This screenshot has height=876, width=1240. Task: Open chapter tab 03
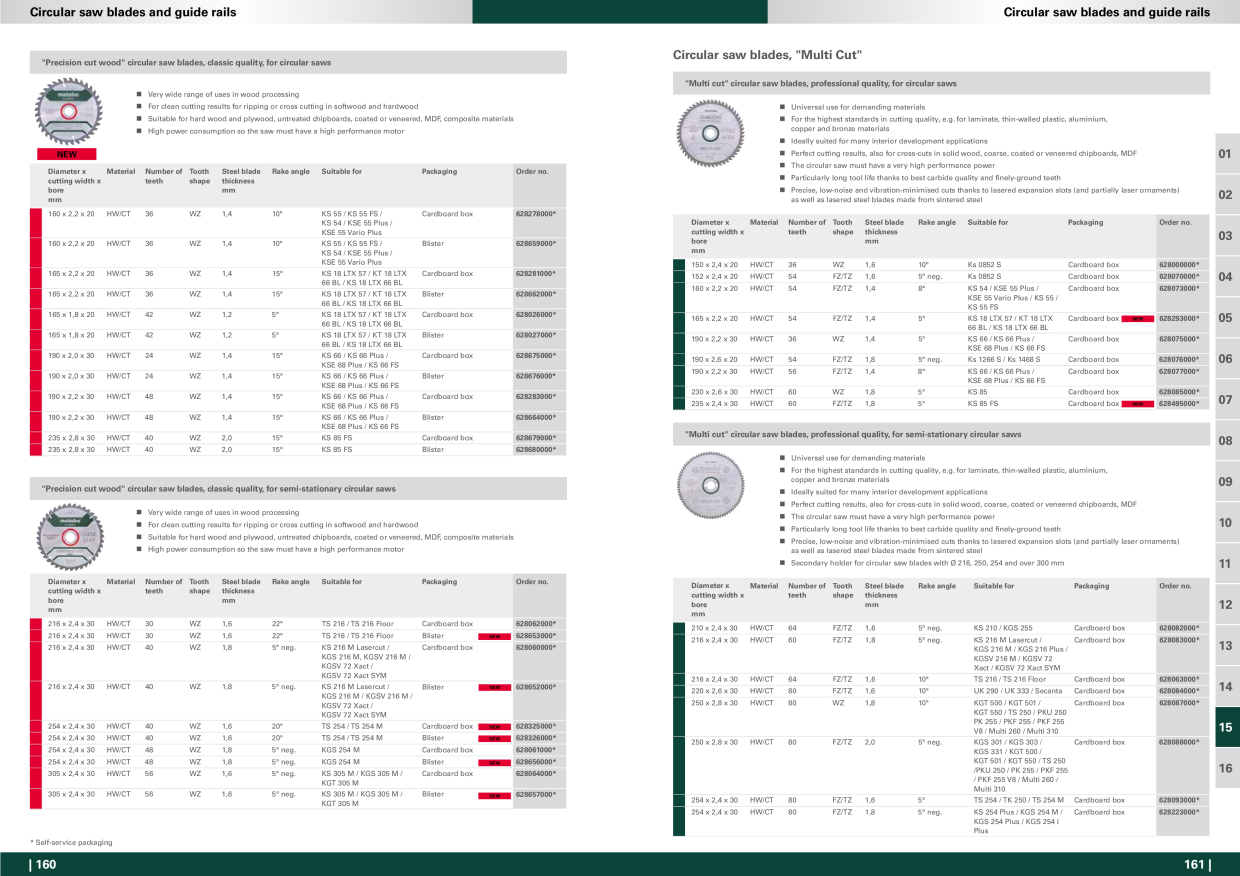coord(1226,236)
